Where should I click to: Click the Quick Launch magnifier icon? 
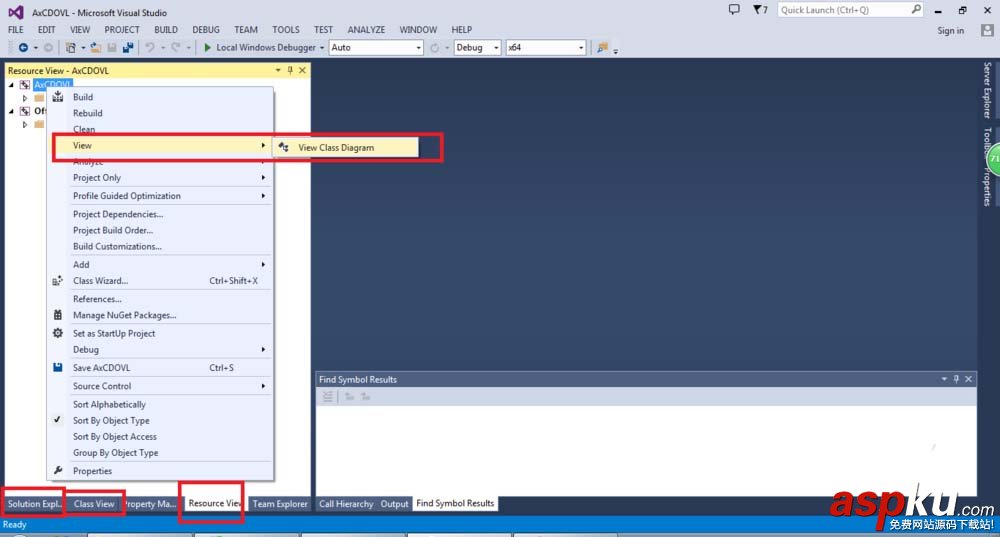pyautogui.click(x=916, y=10)
